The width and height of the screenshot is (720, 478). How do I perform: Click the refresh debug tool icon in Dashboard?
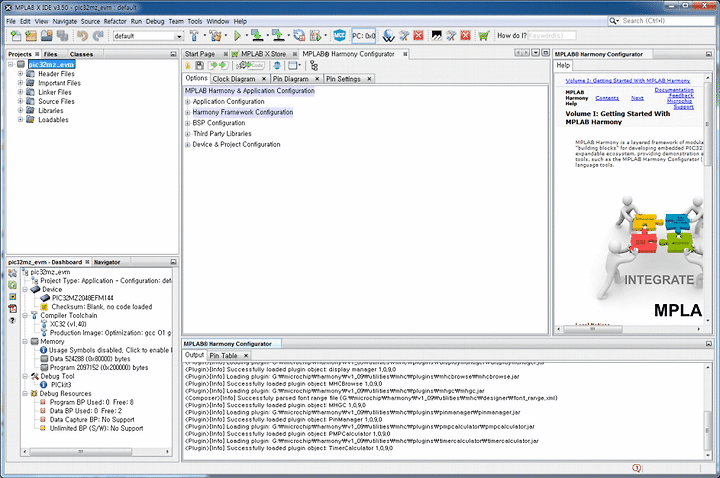12,285
